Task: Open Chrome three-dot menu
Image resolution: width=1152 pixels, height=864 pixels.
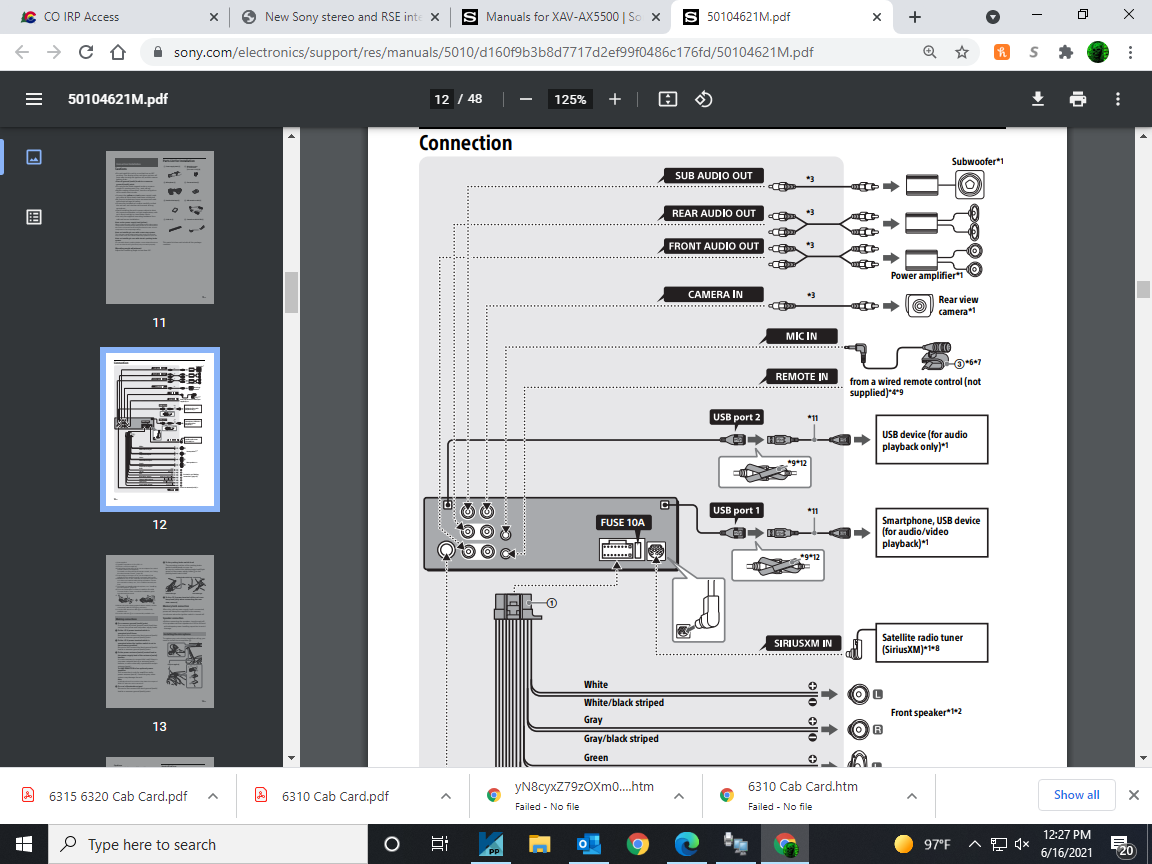Action: (1130, 52)
